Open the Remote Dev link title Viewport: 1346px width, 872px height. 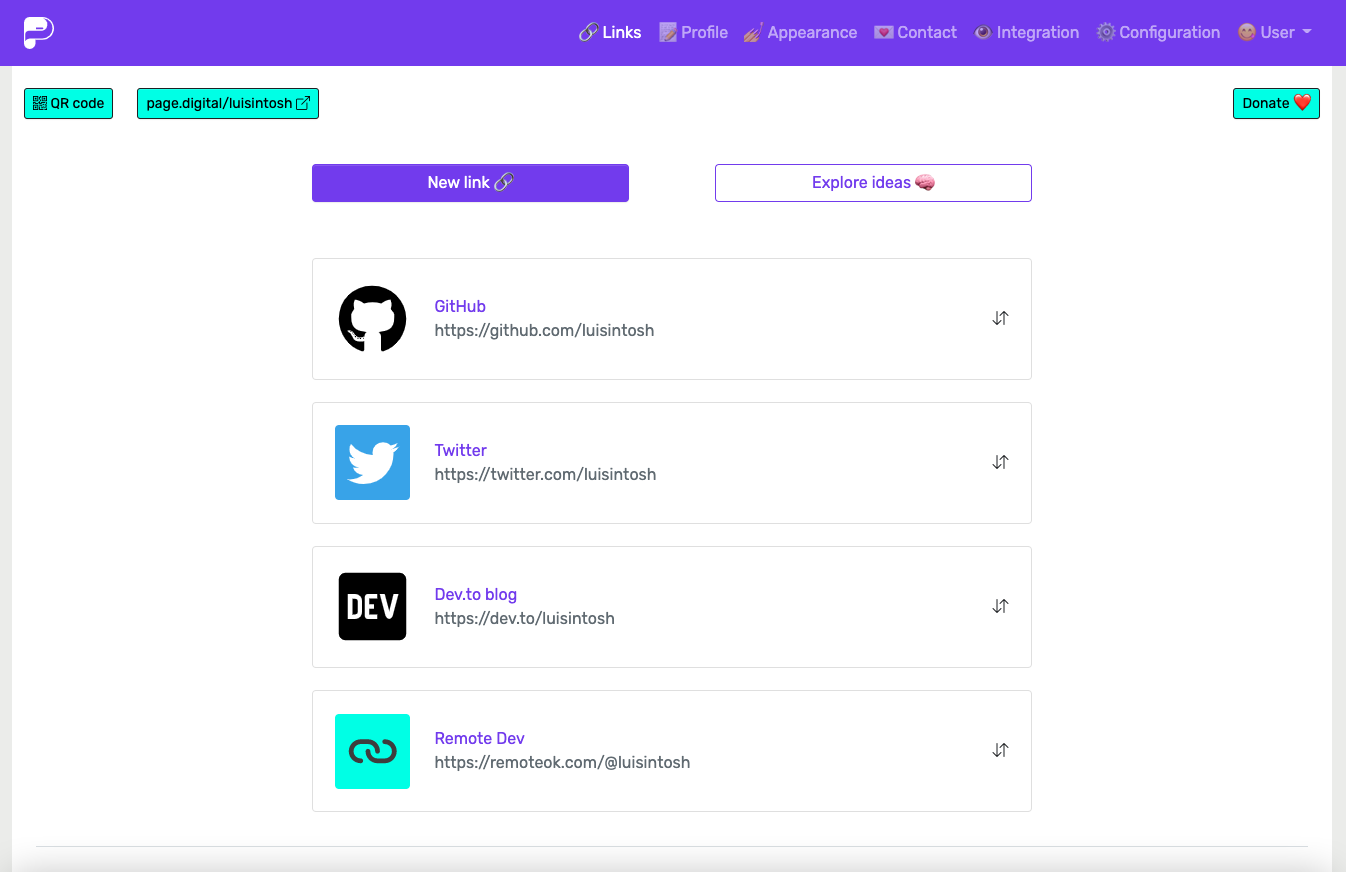click(480, 738)
